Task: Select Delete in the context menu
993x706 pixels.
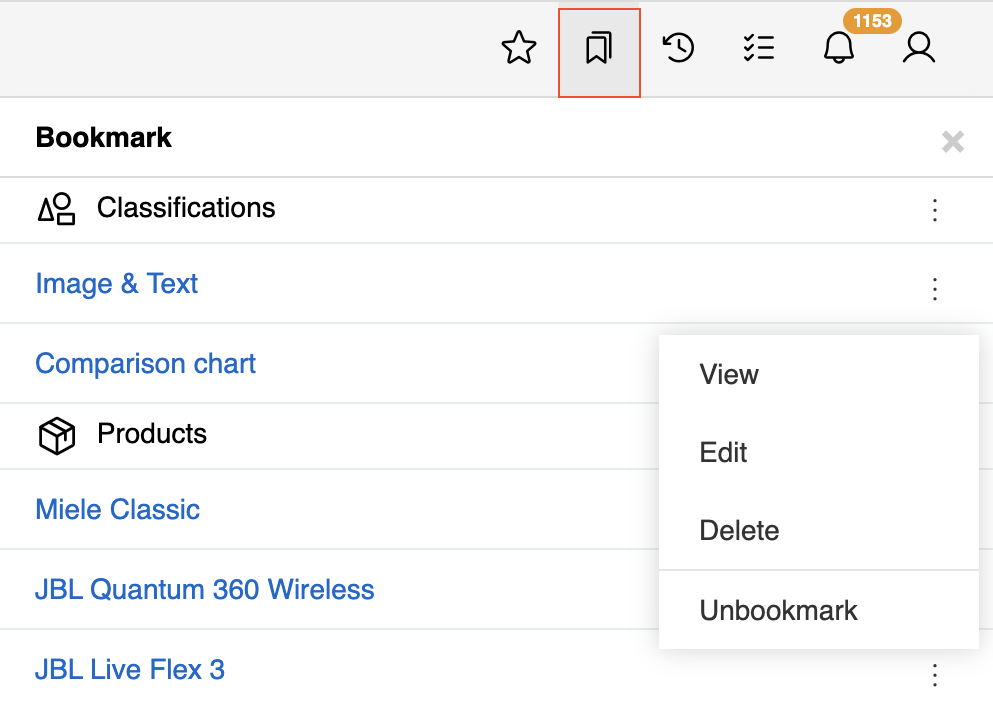Action: [x=739, y=531]
